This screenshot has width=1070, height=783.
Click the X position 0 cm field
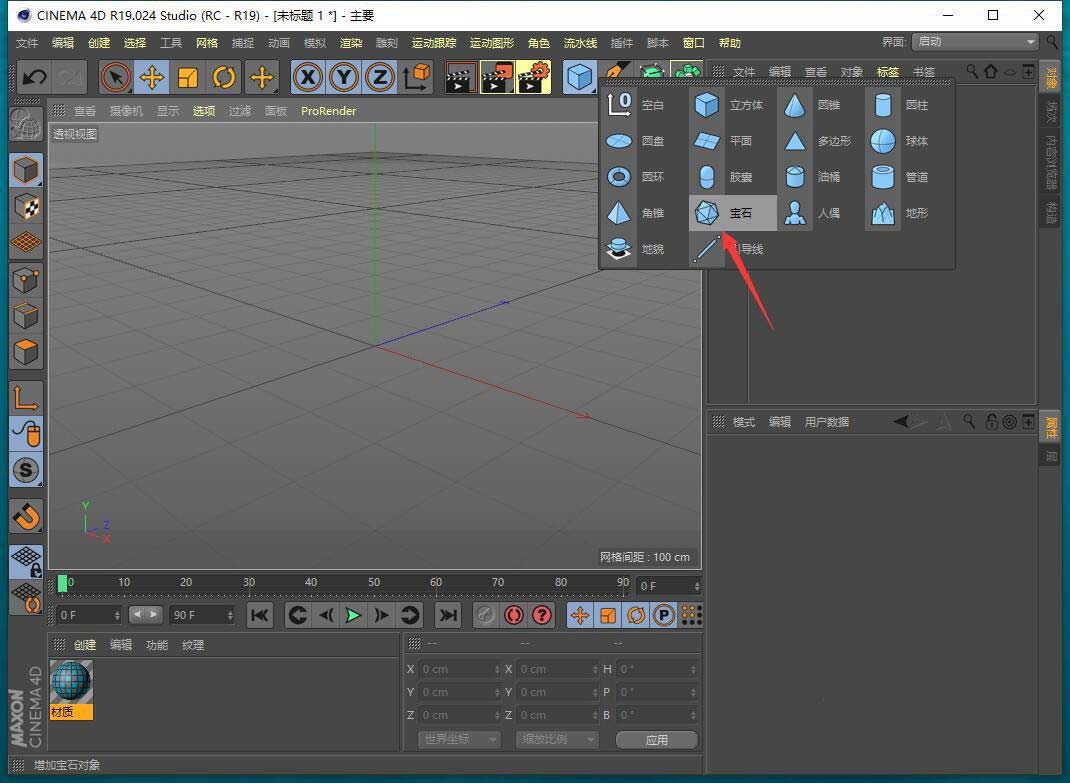coord(461,670)
